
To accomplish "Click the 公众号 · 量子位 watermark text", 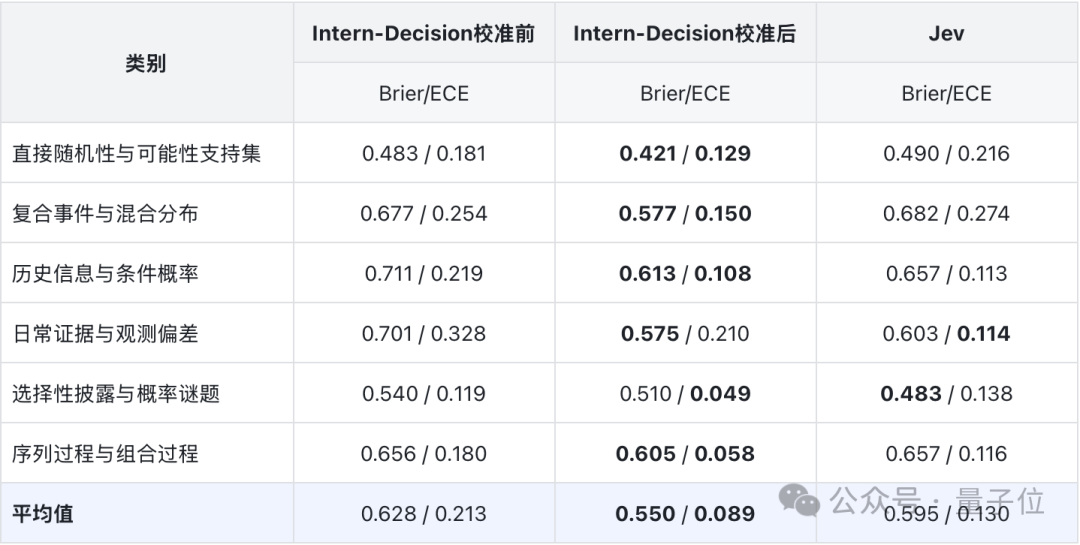I will 937,501.
